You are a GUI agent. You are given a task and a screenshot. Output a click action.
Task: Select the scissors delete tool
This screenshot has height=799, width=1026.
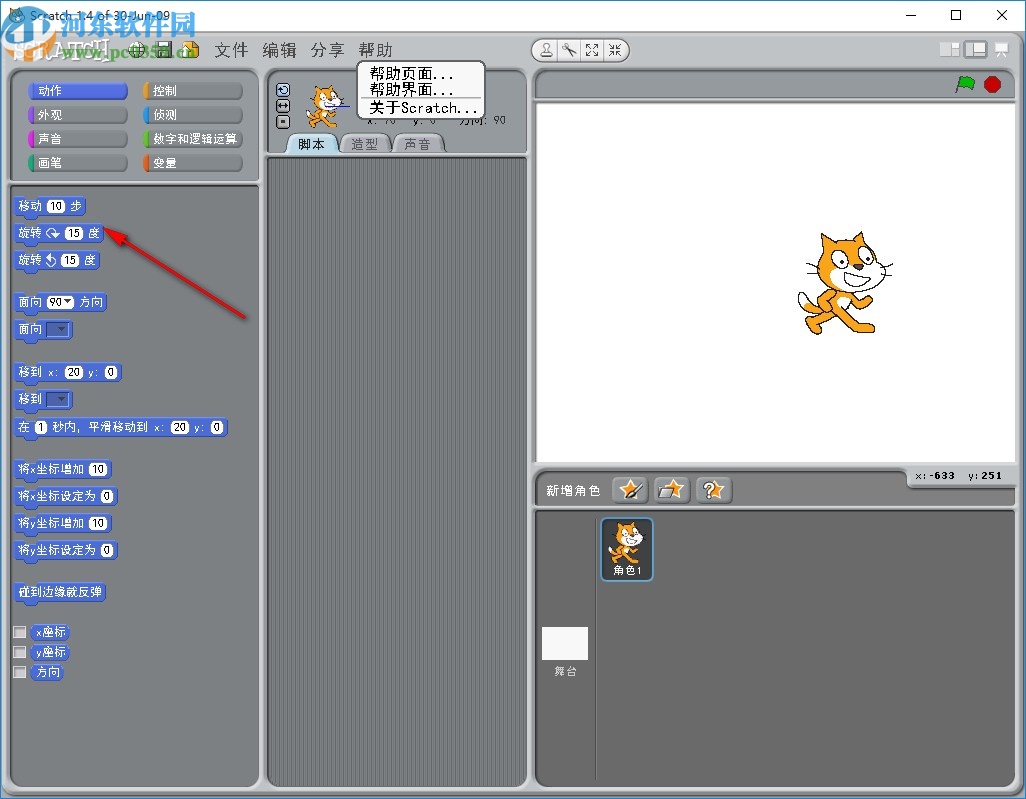[569, 50]
